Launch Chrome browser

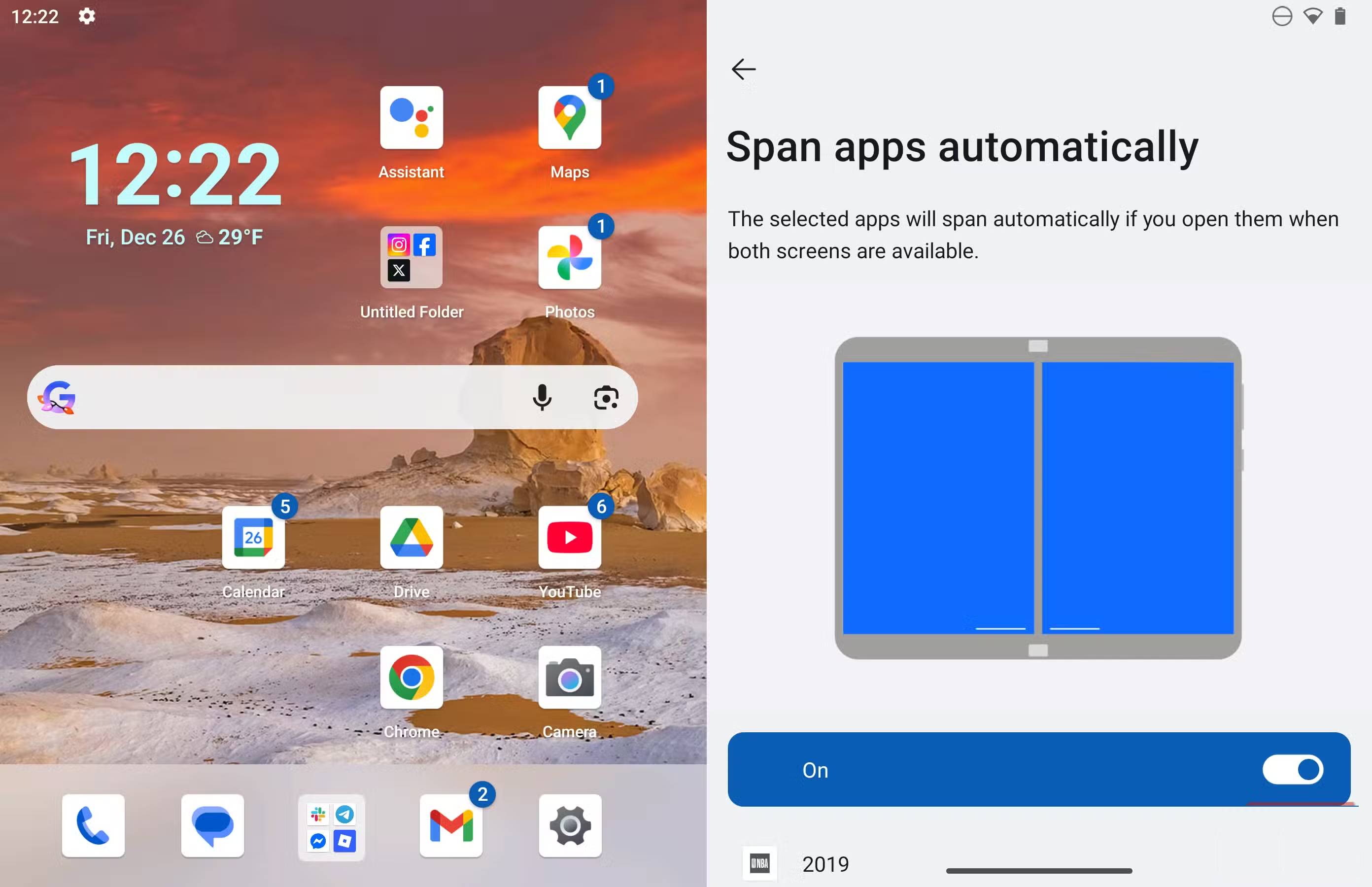pos(411,678)
